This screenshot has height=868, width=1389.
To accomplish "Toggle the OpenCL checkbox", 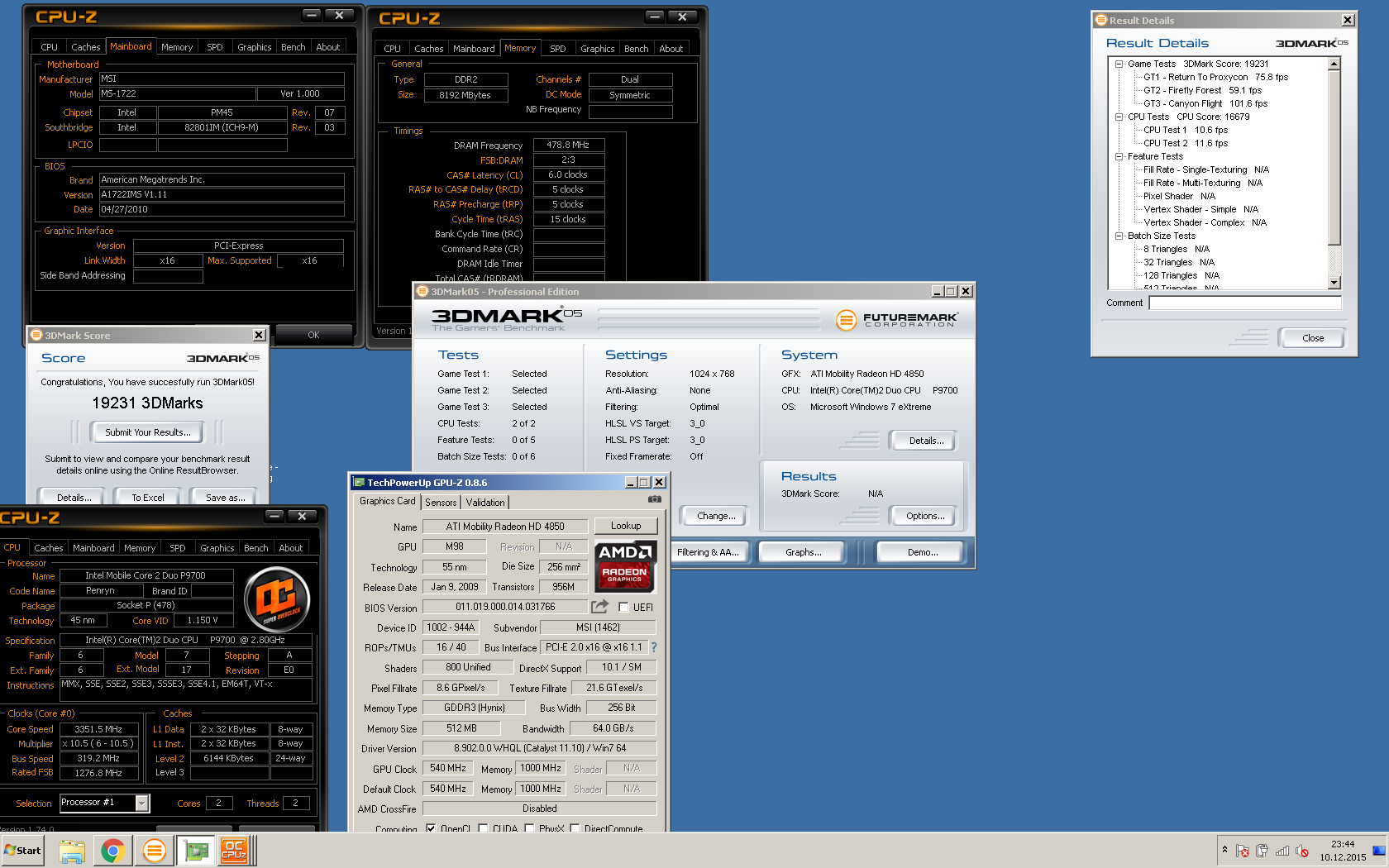I will (x=431, y=827).
